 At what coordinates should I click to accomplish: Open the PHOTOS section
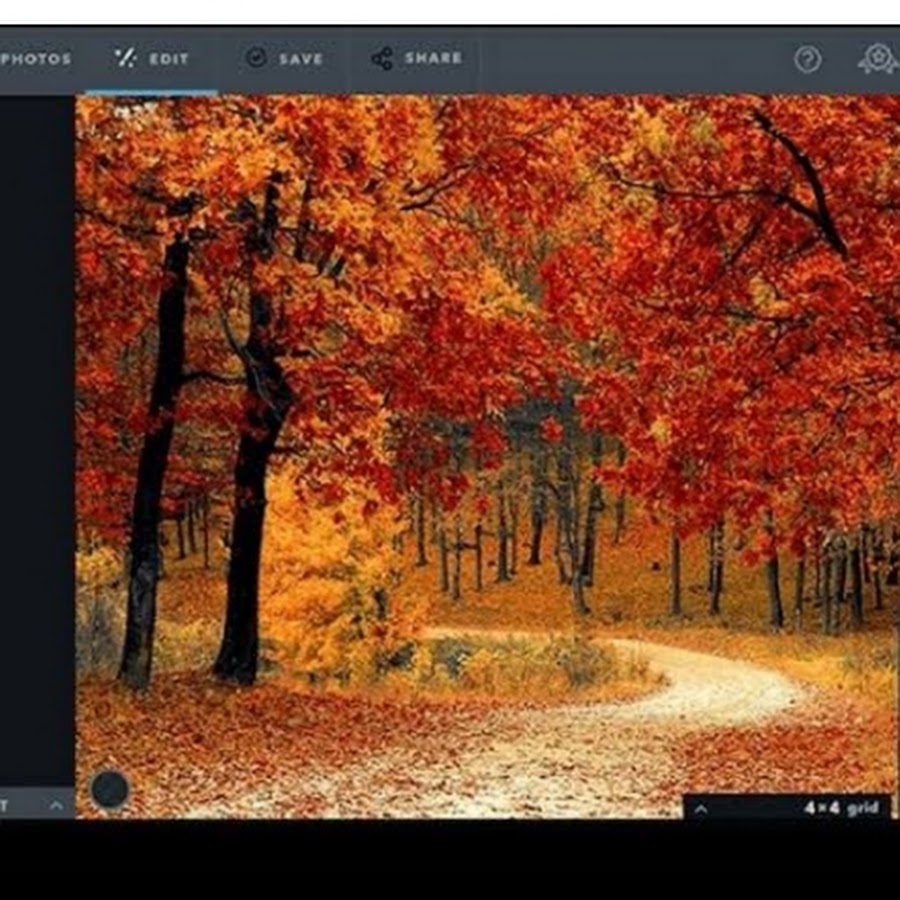36,59
